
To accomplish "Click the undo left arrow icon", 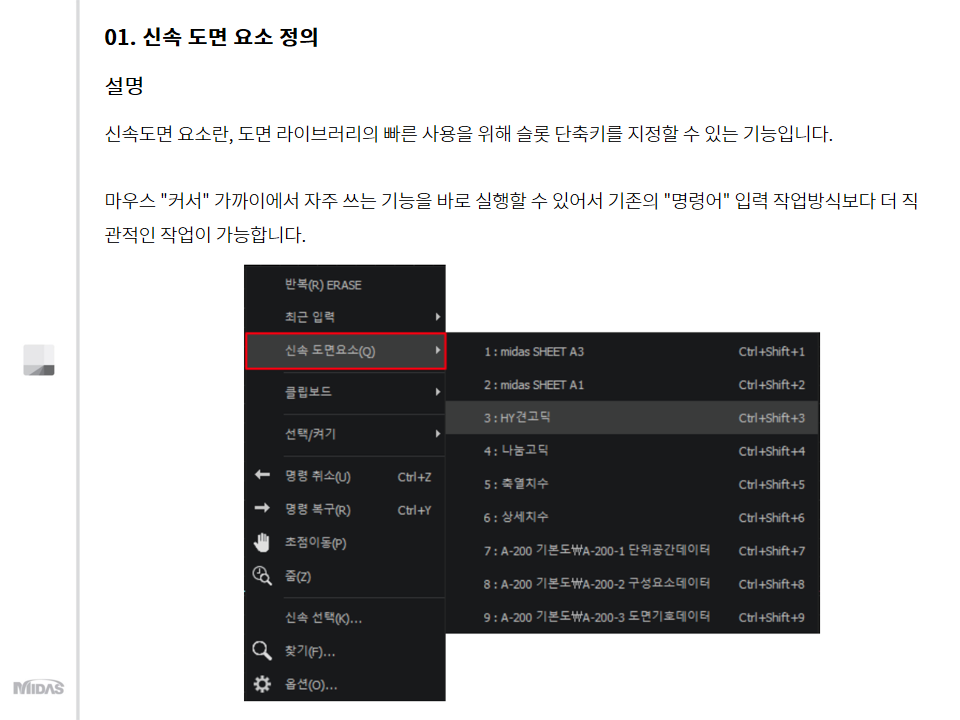I will point(263,476).
